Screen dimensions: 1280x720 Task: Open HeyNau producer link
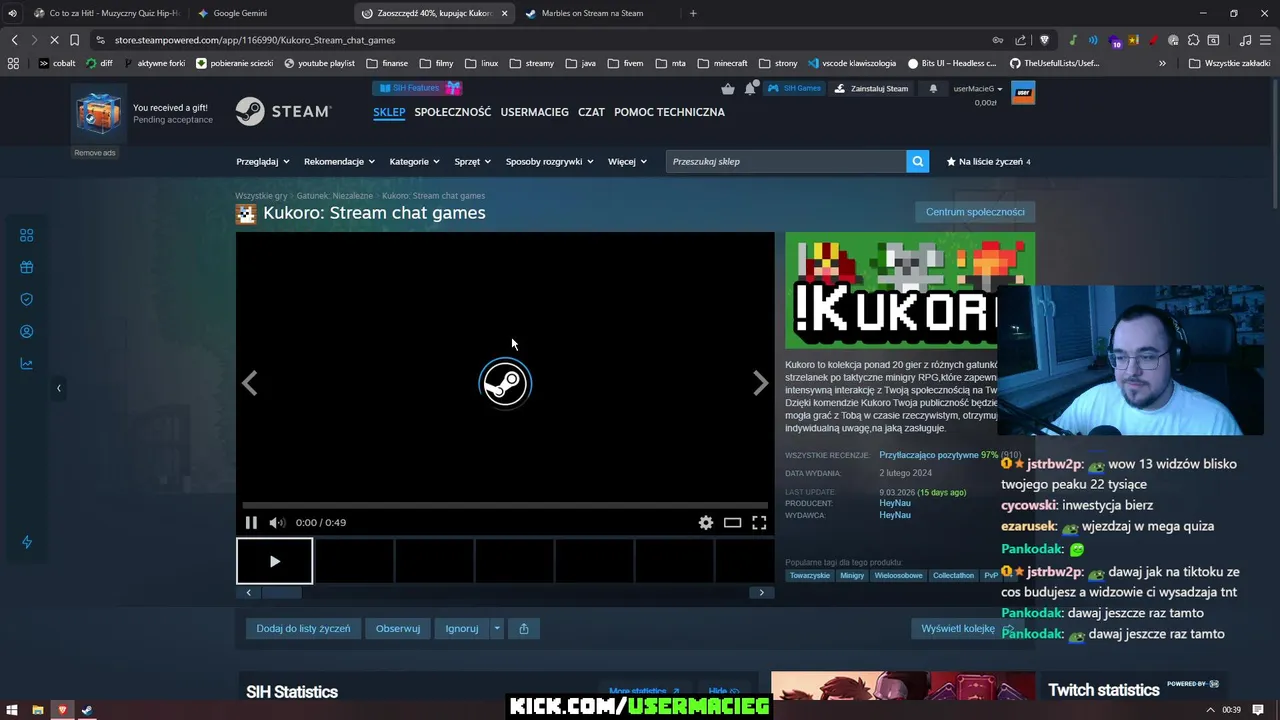point(895,503)
